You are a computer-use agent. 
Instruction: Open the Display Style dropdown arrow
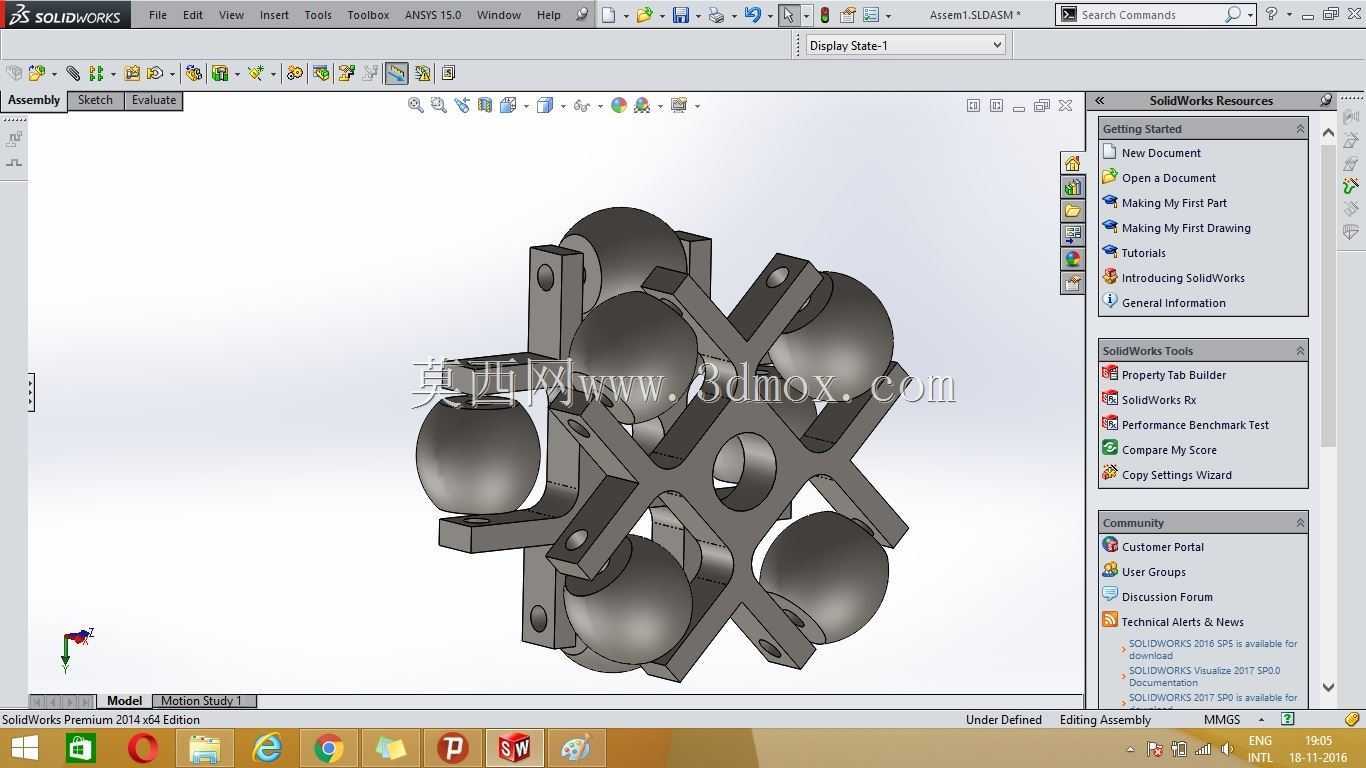[563, 106]
